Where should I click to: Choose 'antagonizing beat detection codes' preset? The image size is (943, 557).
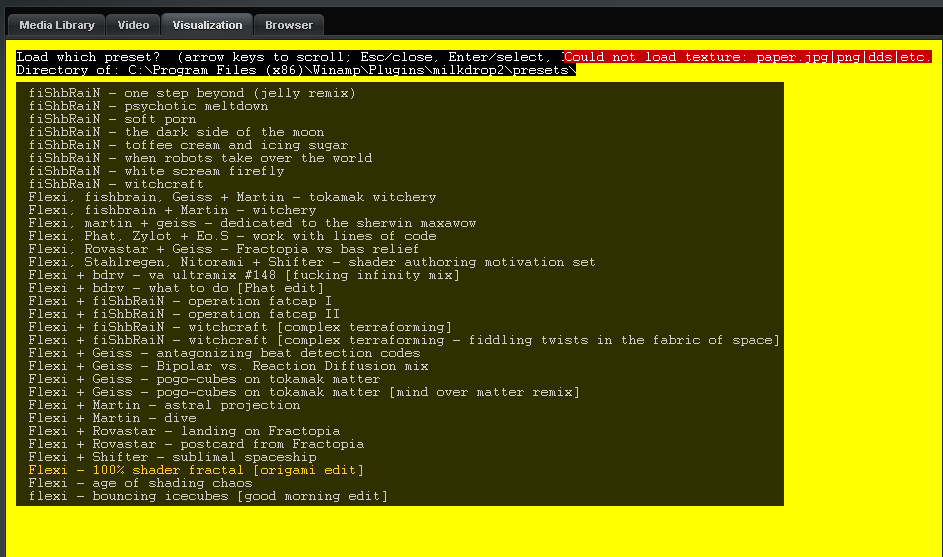tap(224, 353)
